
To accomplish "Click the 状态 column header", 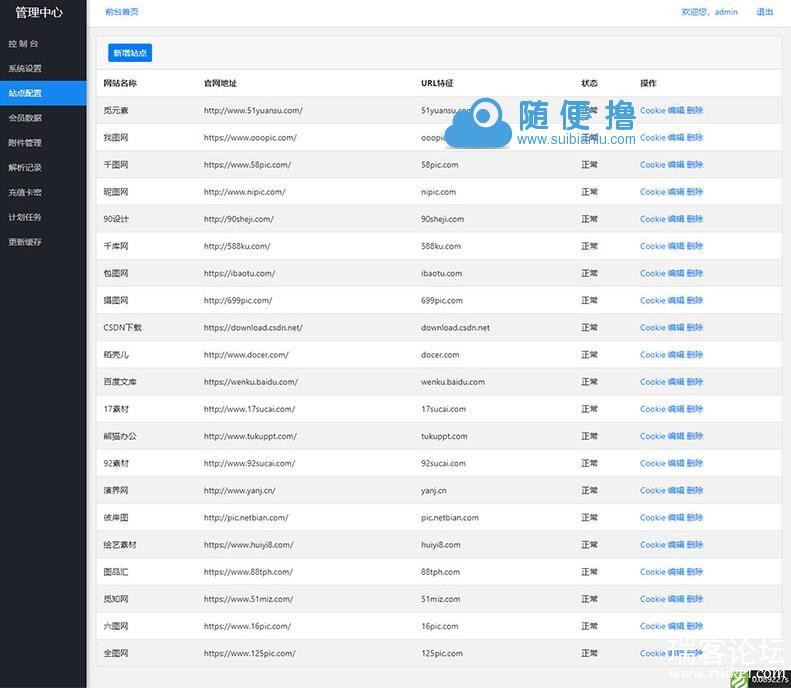I will click(x=589, y=83).
